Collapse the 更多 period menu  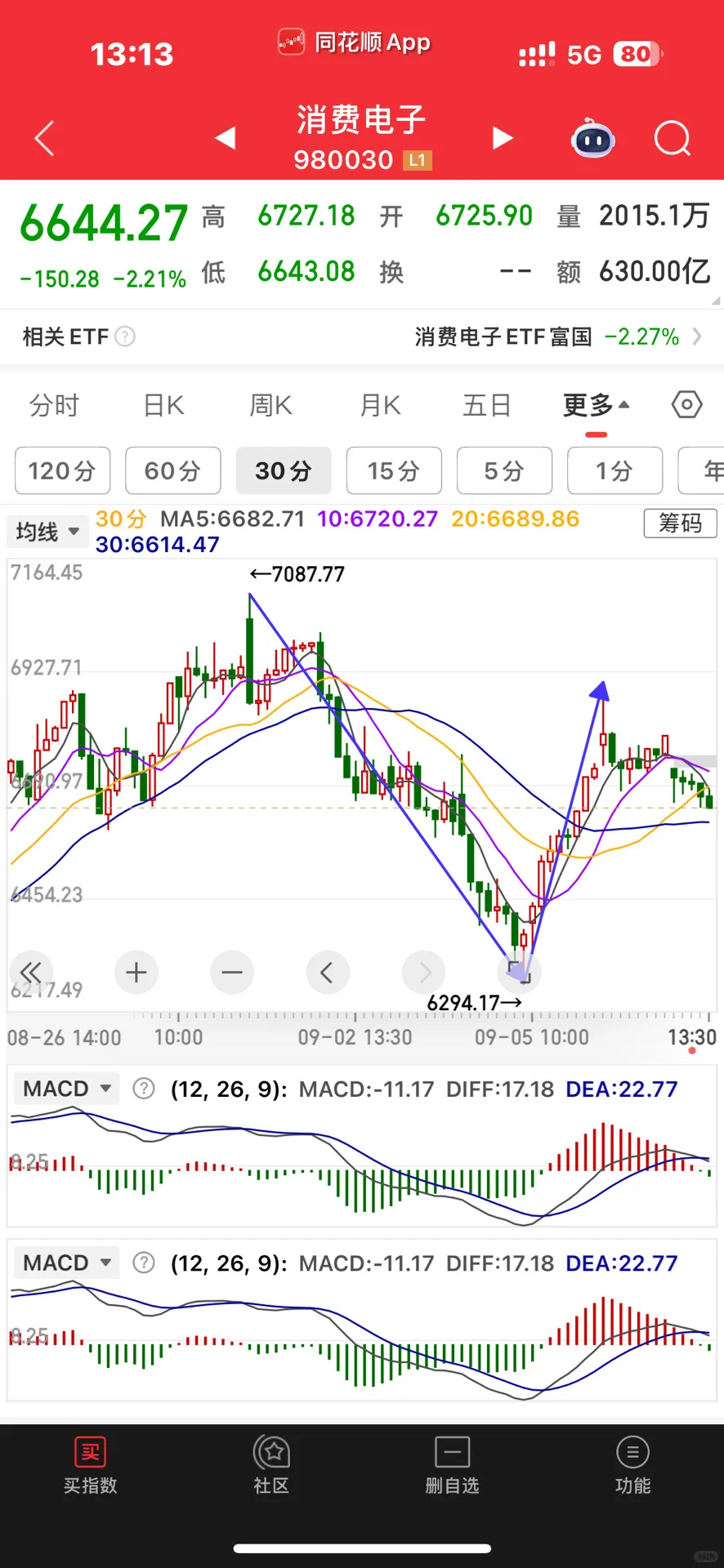click(596, 405)
